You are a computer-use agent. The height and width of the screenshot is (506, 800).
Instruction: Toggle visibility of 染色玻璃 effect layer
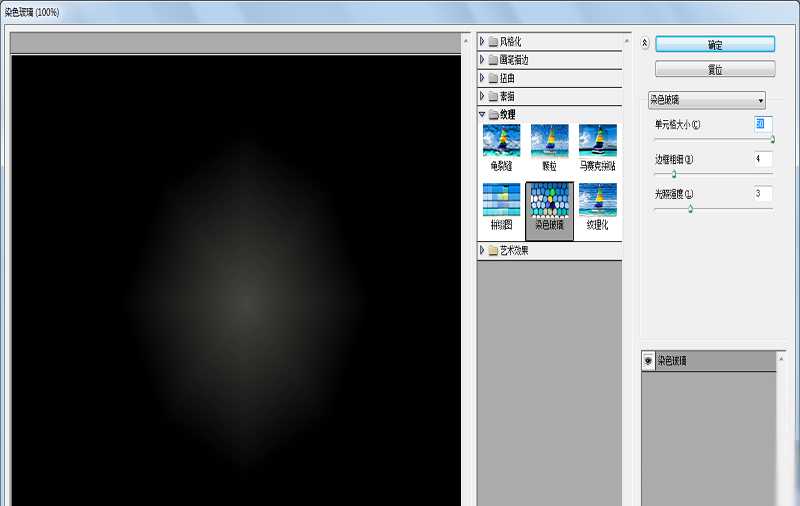tap(648, 361)
